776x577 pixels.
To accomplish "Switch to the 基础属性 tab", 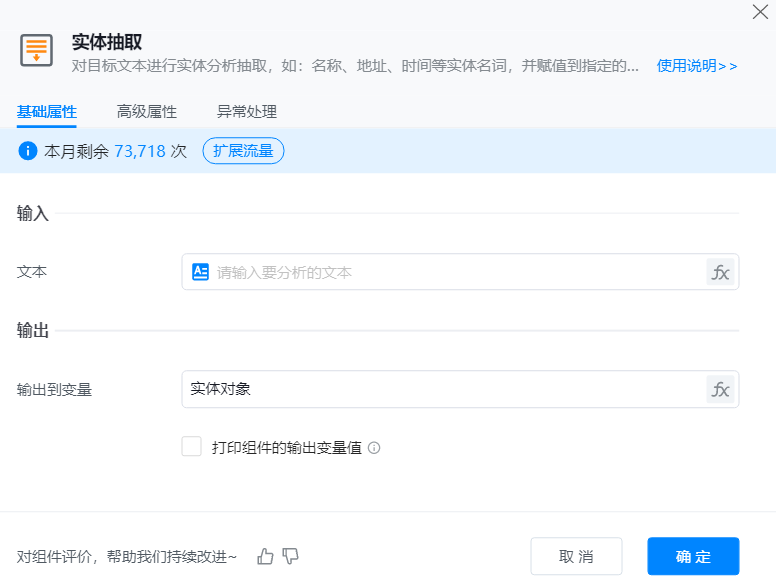I will (x=47, y=112).
